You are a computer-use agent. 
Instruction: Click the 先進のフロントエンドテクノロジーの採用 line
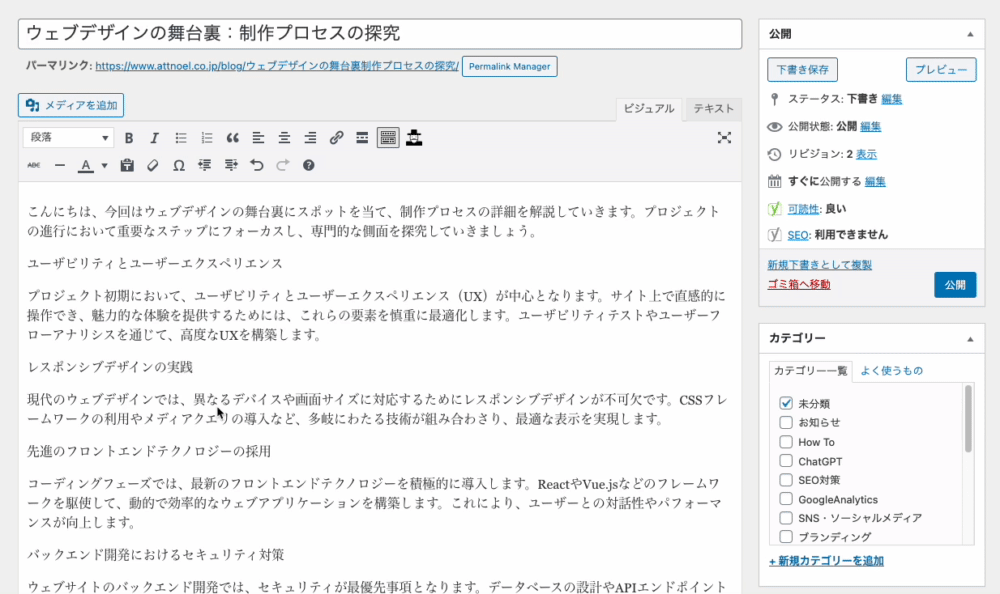tap(149, 451)
